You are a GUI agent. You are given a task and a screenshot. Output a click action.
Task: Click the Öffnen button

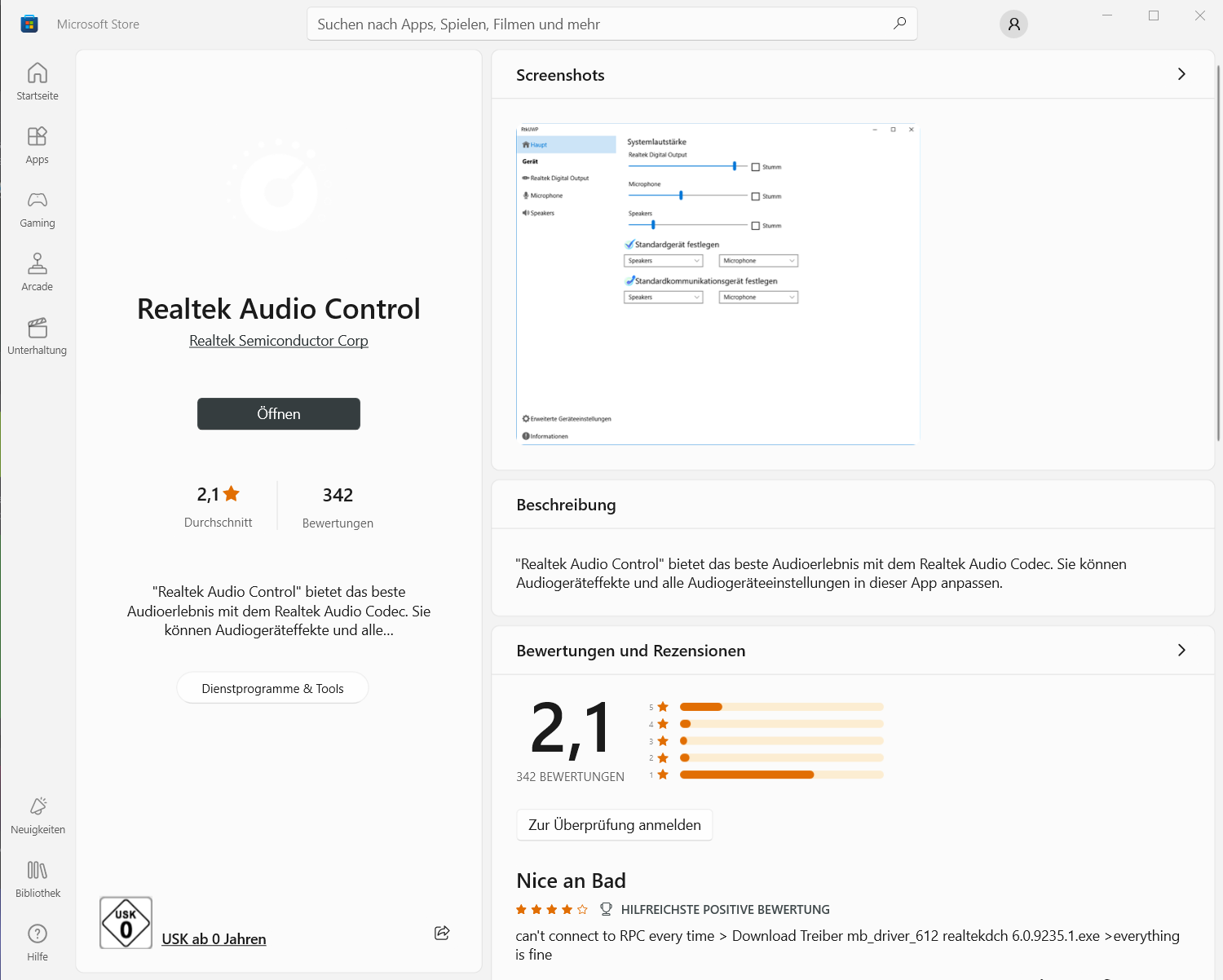coord(279,413)
